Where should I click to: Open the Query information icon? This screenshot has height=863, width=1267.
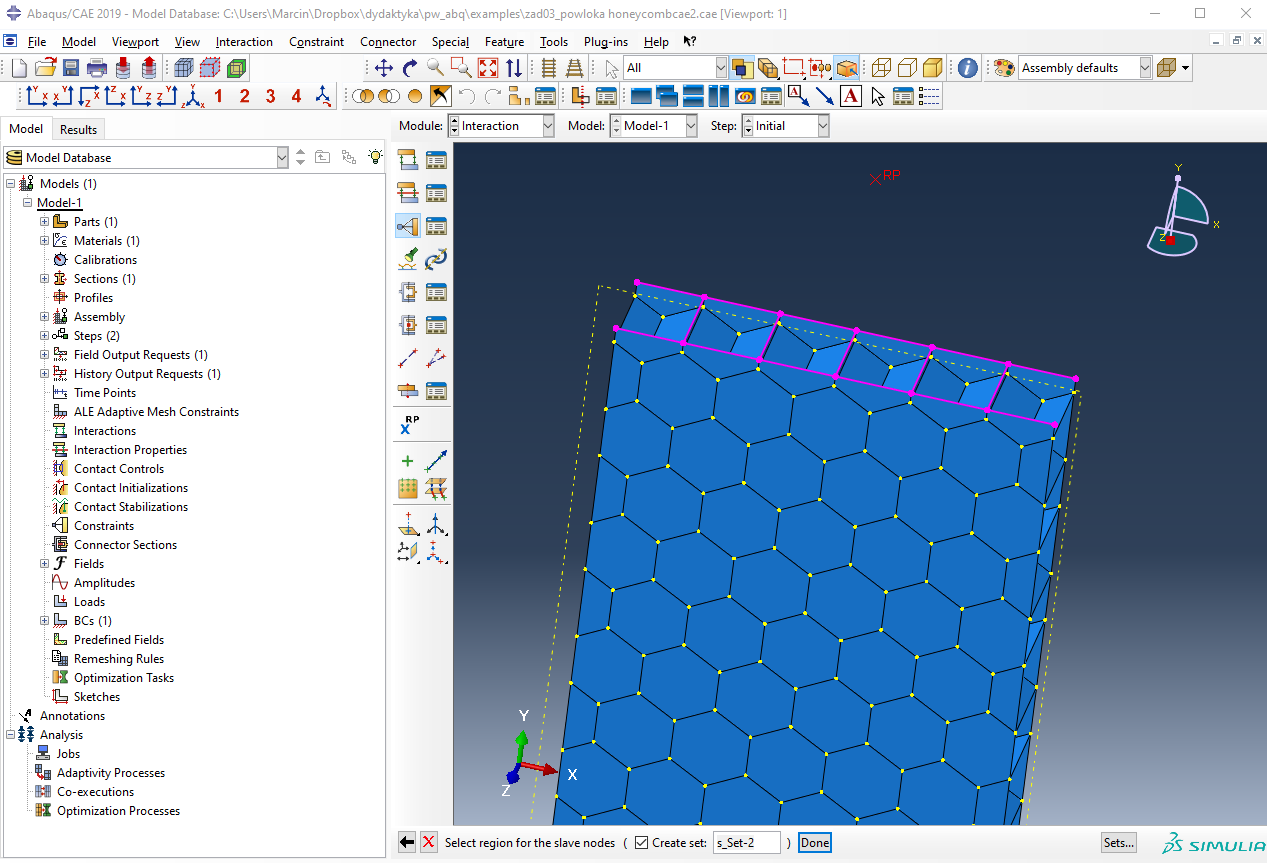[967, 68]
